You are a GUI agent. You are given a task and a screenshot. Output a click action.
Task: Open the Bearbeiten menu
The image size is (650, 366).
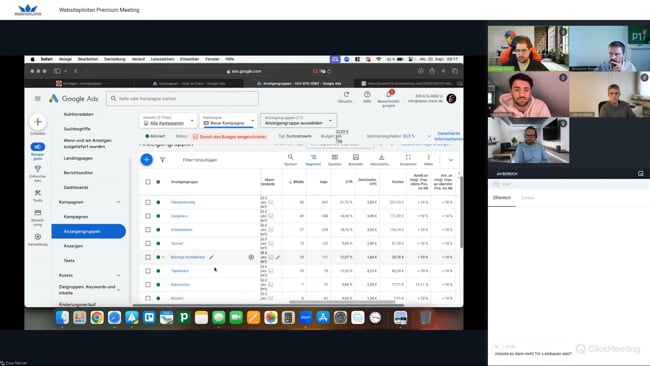click(88, 59)
